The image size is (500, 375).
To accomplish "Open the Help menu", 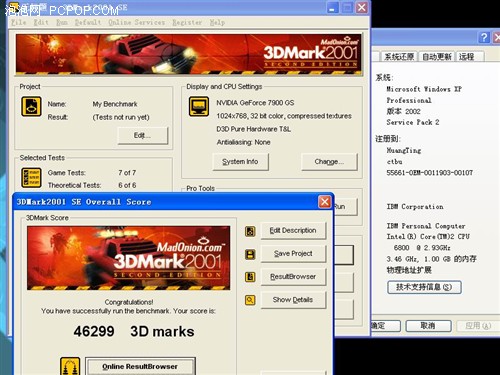I will pos(217,22).
